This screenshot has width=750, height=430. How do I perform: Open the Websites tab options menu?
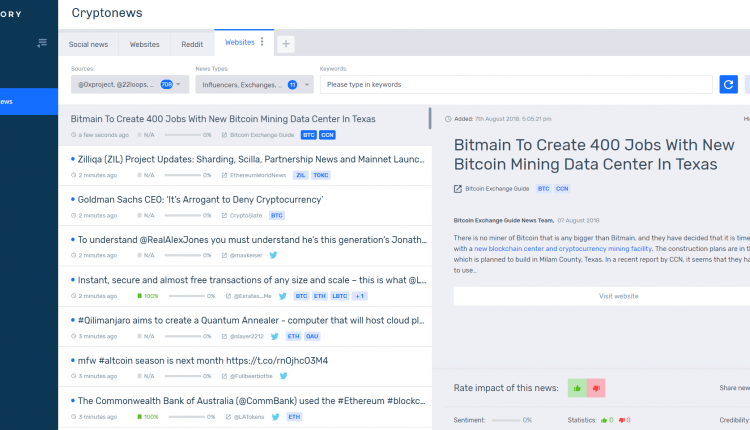click(x=262, y=42)
